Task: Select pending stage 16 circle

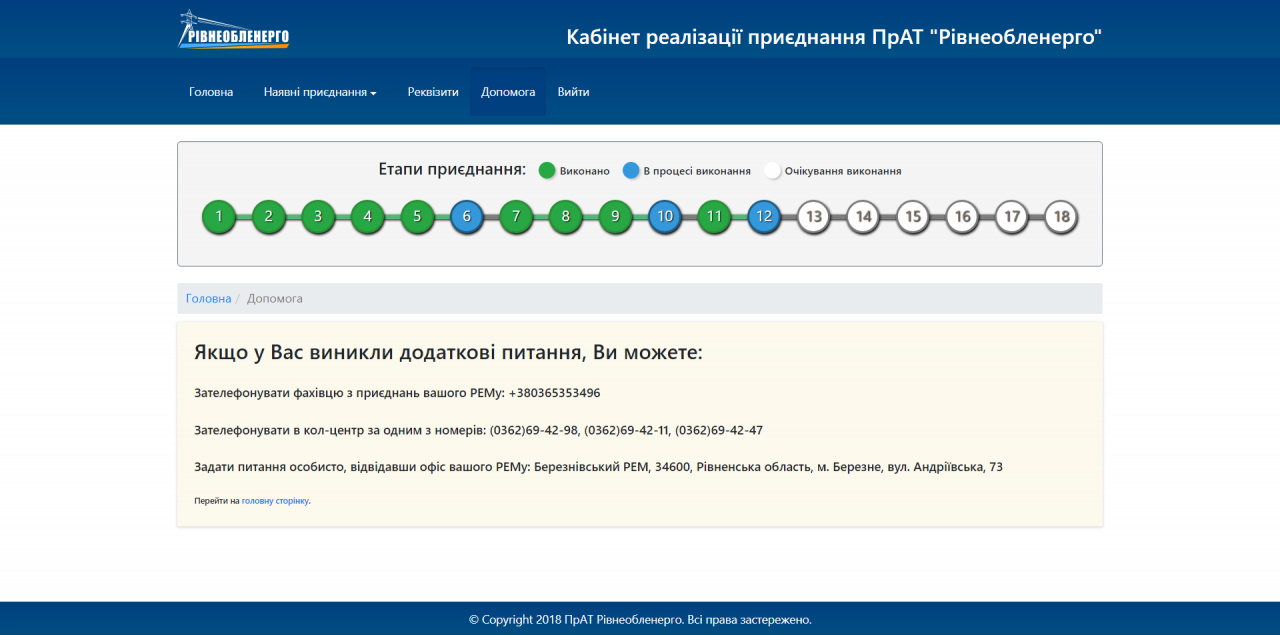Action: click(x=962, y=216)
